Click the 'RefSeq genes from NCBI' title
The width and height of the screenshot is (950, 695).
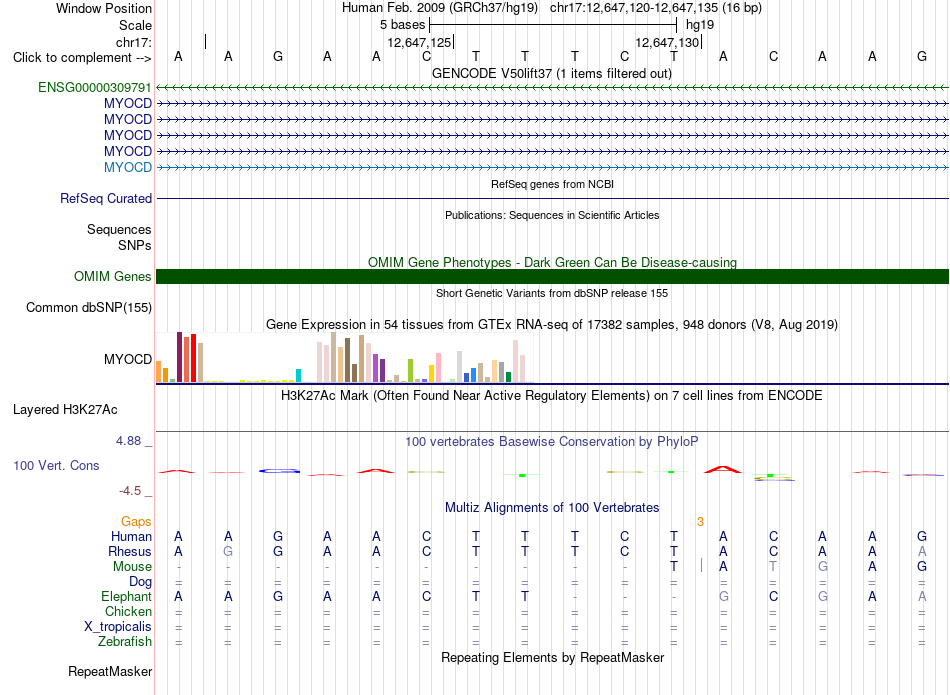tap(552, 184)
